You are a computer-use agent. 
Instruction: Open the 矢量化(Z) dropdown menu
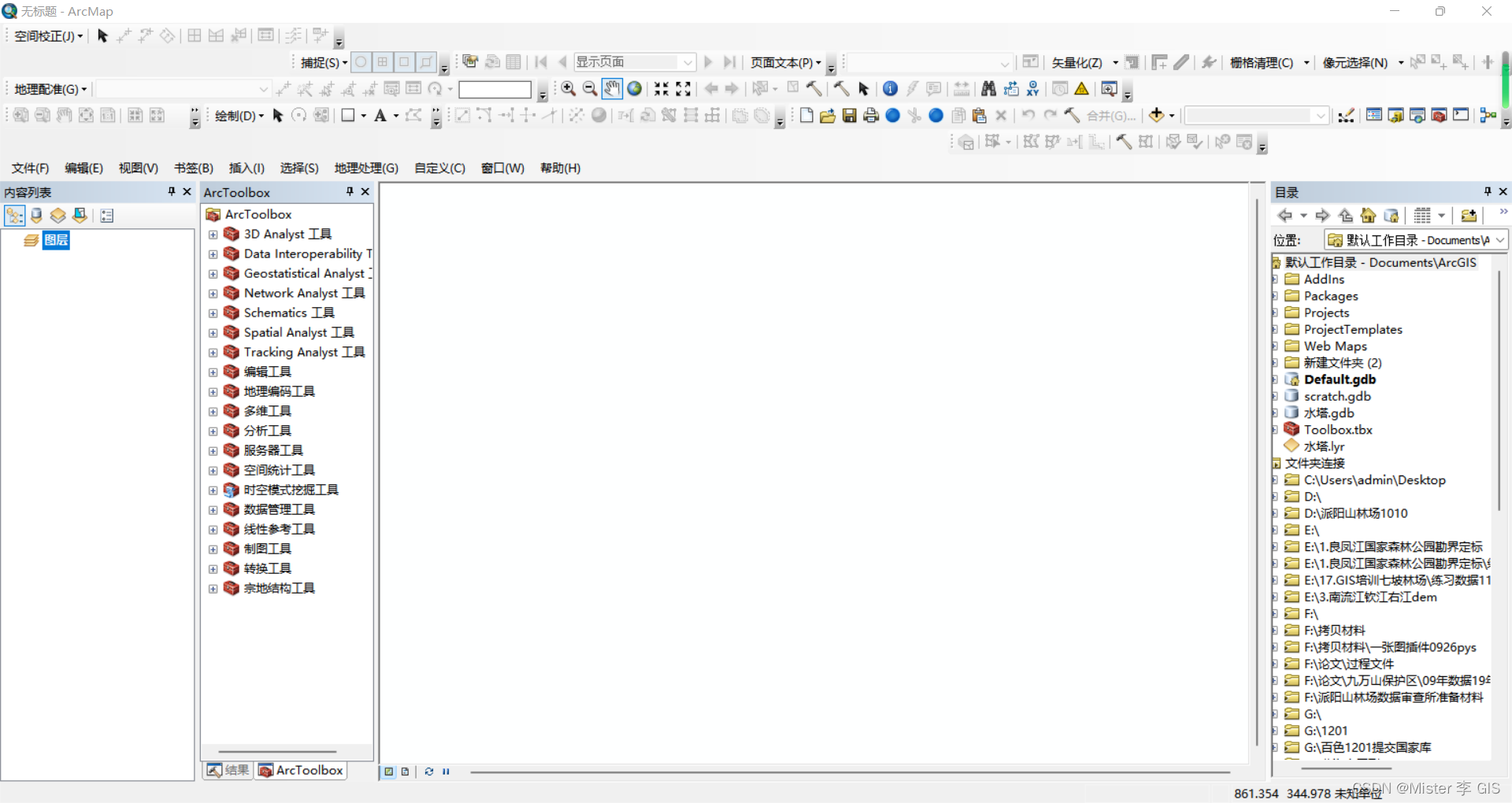(x=1084, y=62)
